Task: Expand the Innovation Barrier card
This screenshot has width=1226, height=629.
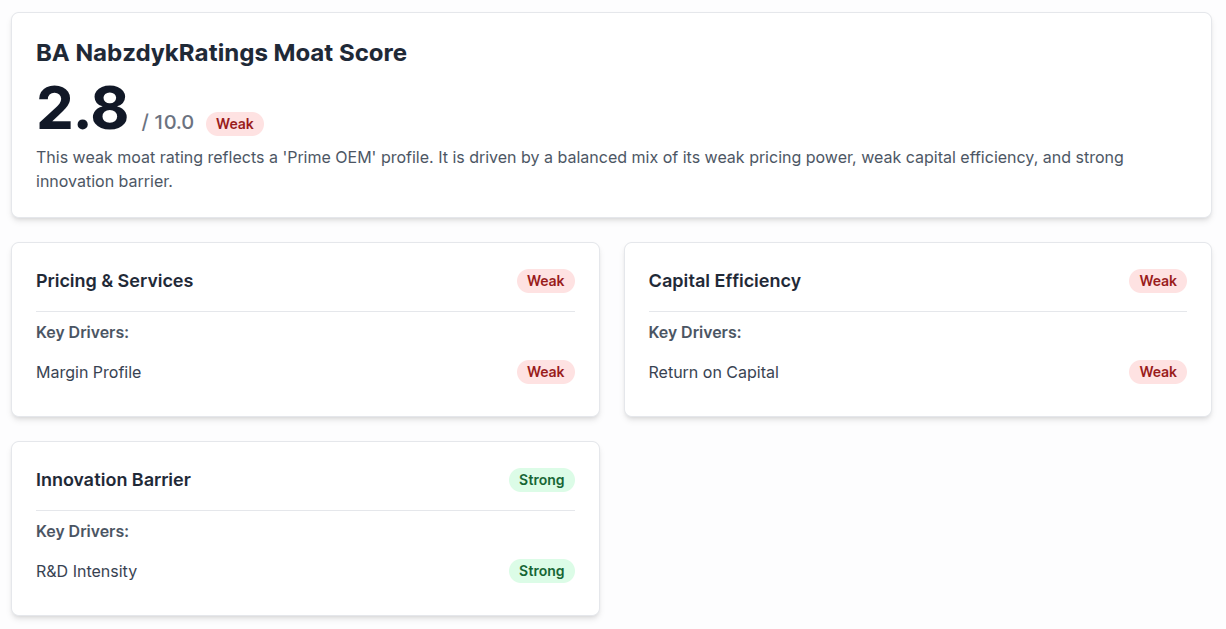Action: (x=113, y=480)
